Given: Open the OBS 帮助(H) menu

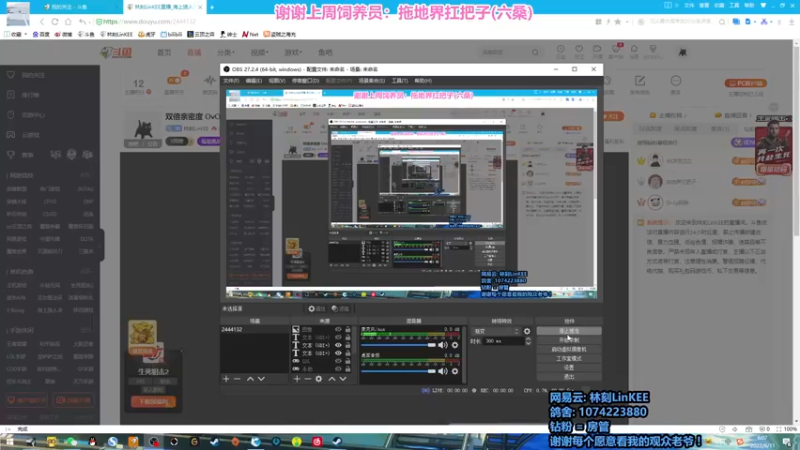Looking at the screenshot, I should [x=423, y=81].
